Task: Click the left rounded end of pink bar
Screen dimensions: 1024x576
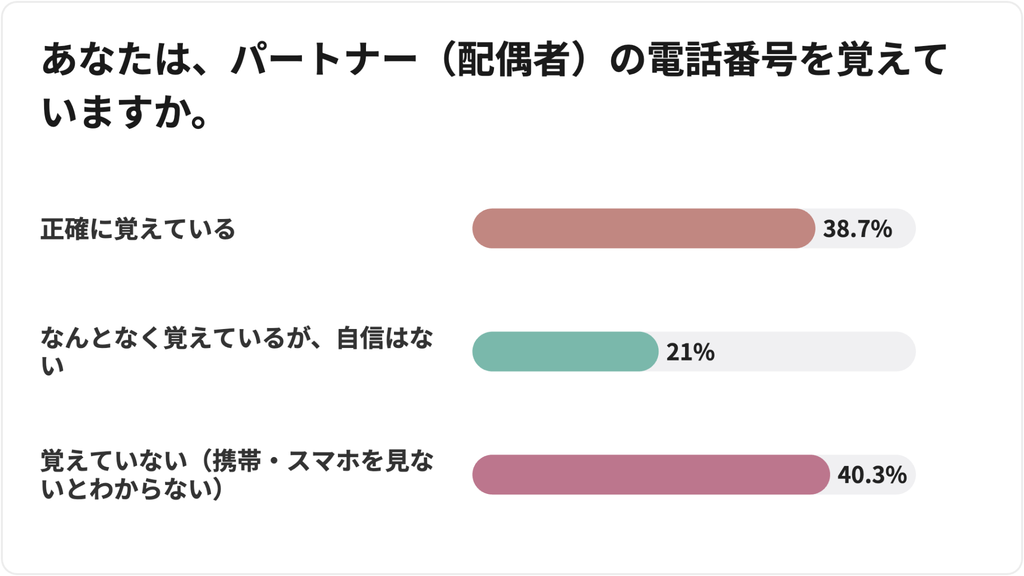Action: tap(483, 474)
